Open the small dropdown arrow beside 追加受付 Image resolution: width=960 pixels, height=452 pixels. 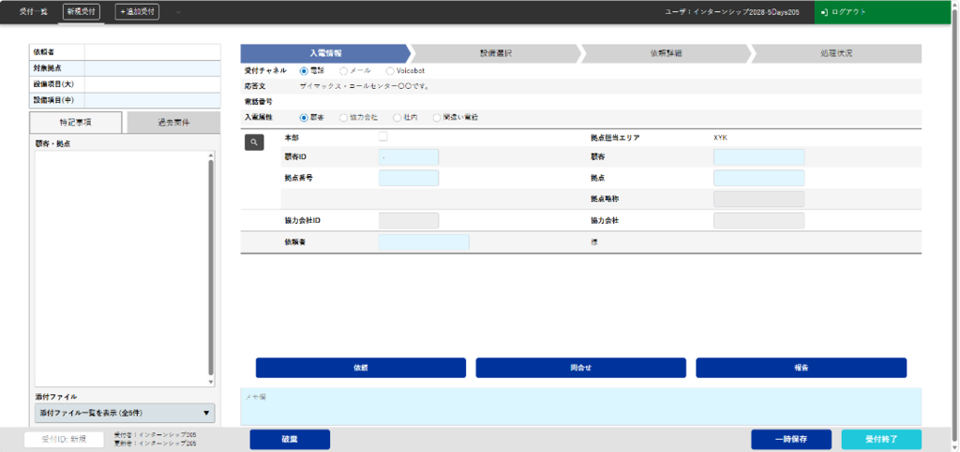pos(178,12)
